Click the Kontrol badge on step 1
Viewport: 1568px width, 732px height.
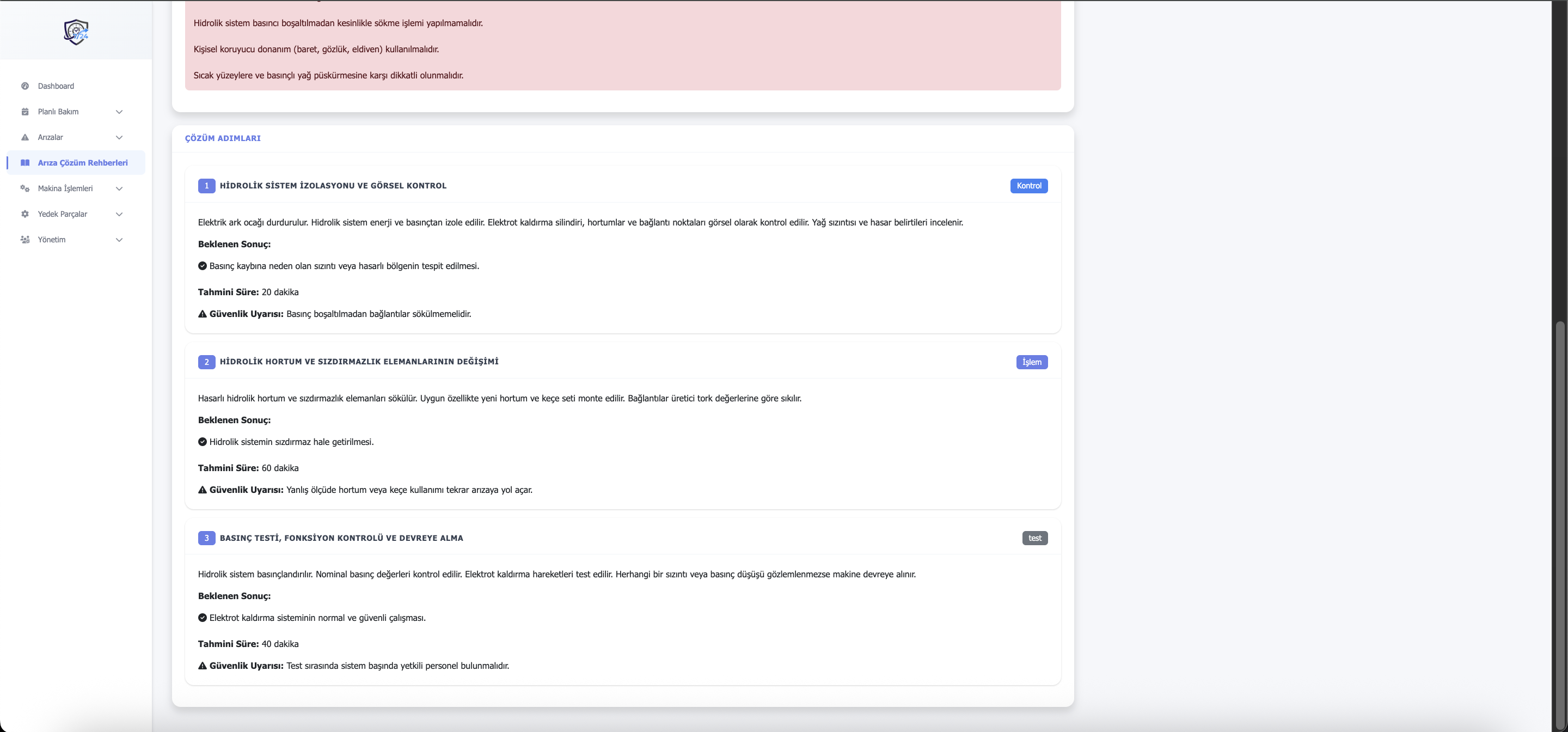[1028, 186]
